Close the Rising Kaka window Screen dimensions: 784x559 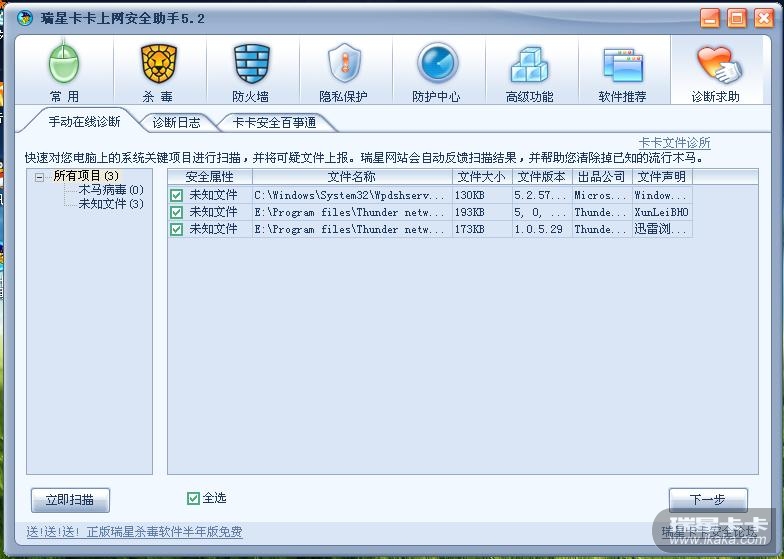[764, 19]
